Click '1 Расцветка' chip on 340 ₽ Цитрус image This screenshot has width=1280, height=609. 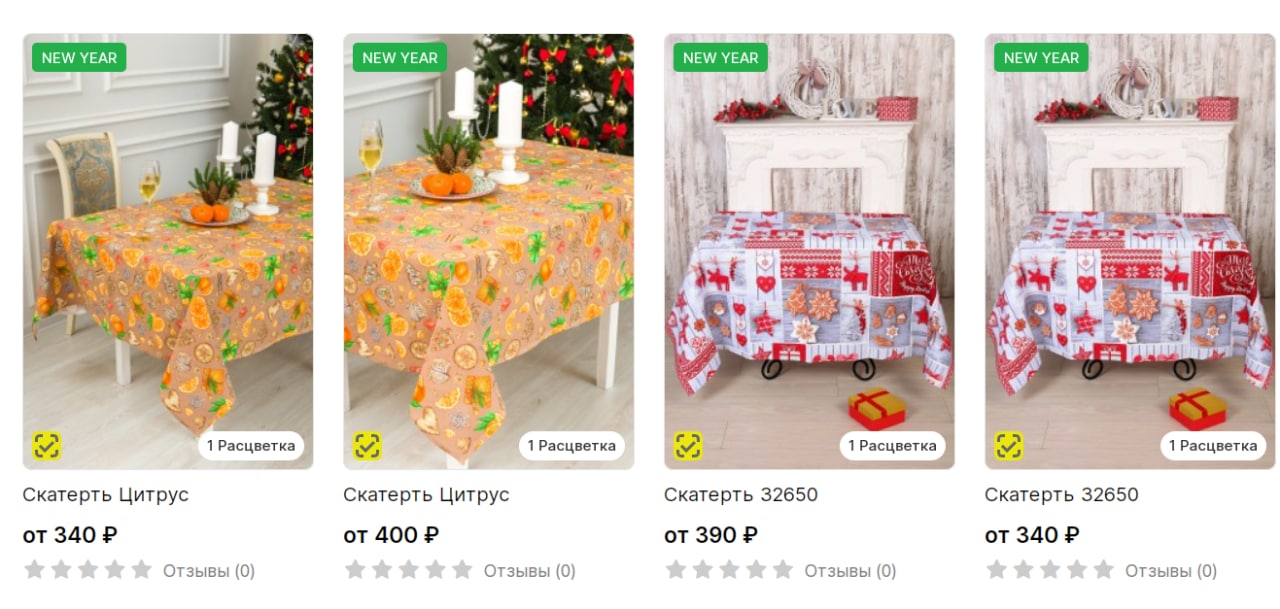click(x=251, y=446)
